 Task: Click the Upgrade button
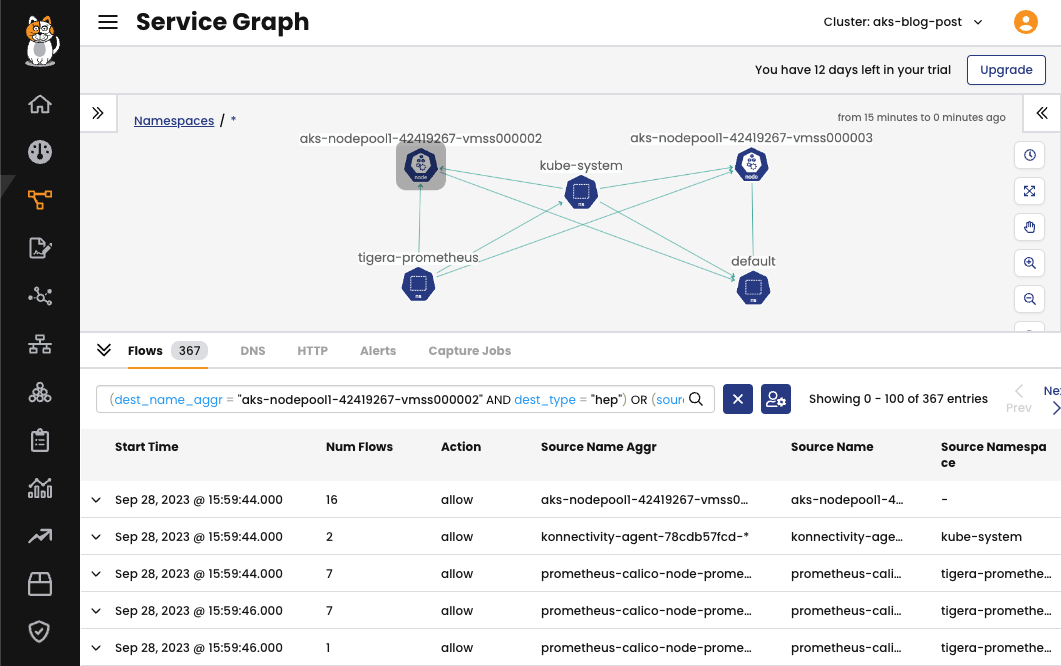coord(1006,70)
